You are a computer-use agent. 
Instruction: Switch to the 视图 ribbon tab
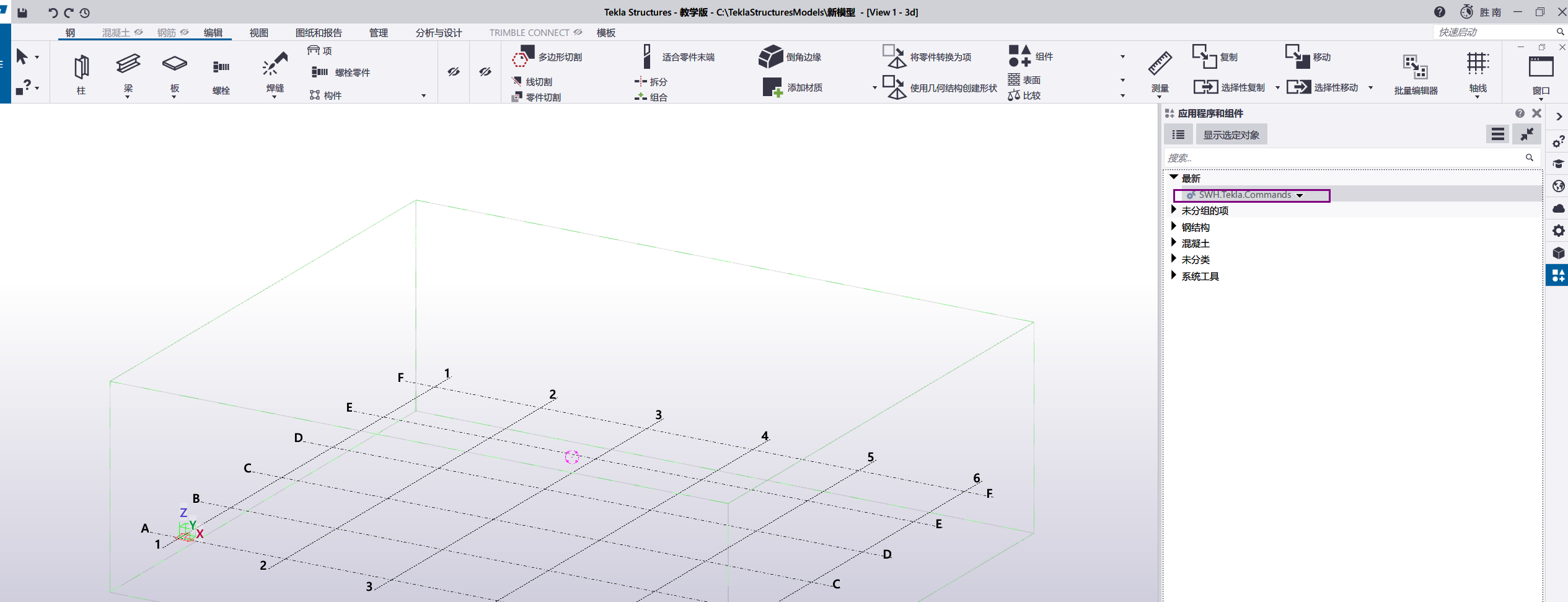pos(259,33)
